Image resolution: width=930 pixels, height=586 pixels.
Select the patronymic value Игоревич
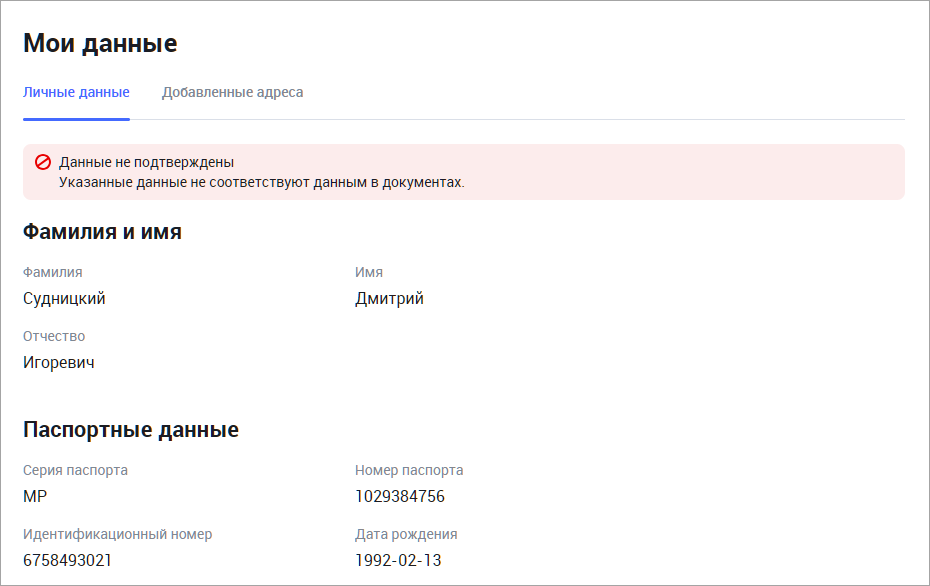pyautogui.click(x=59, y=362)
